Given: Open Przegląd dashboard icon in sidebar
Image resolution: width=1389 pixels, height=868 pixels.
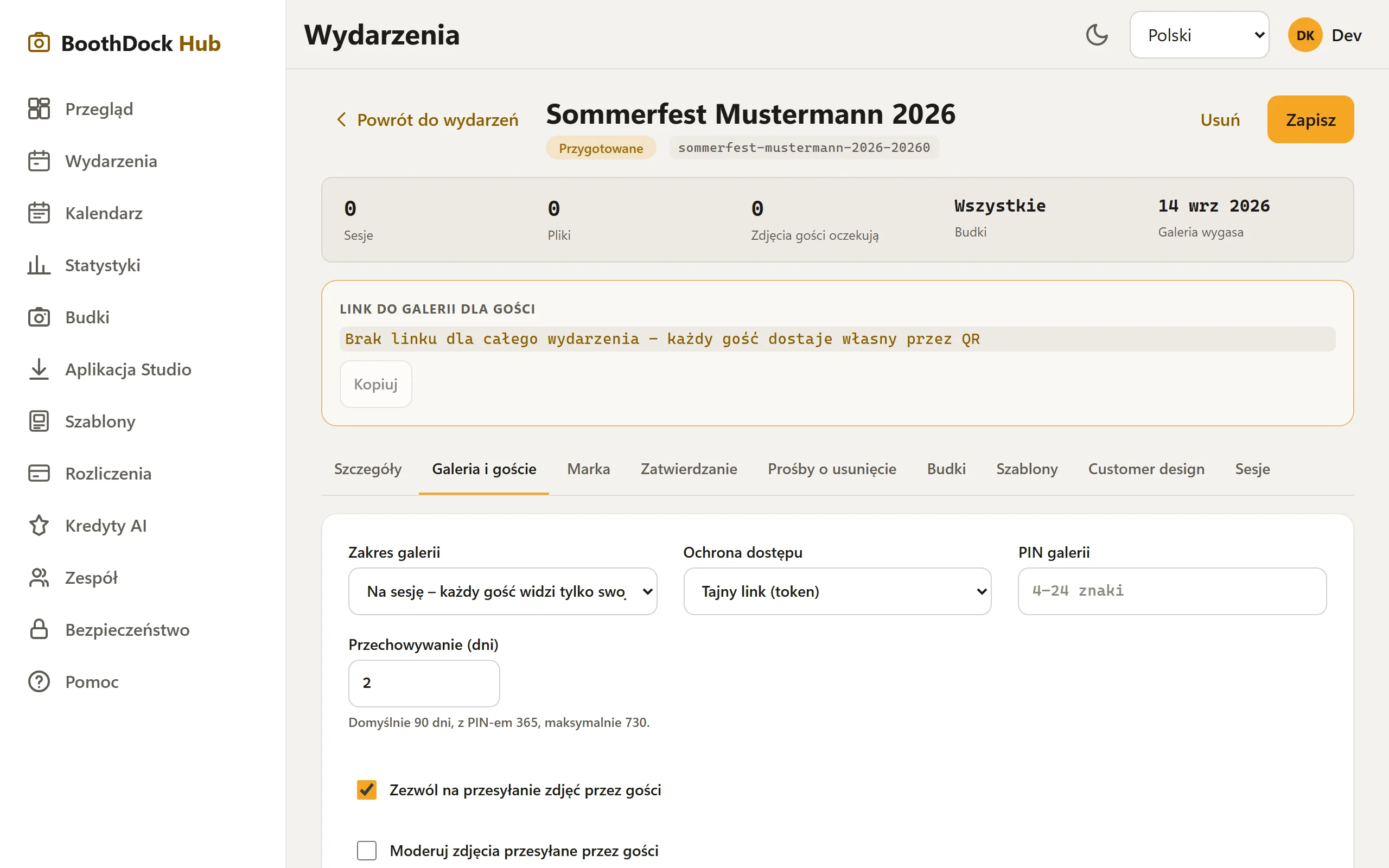Looking at the screenshot, I should coord(39,108).
